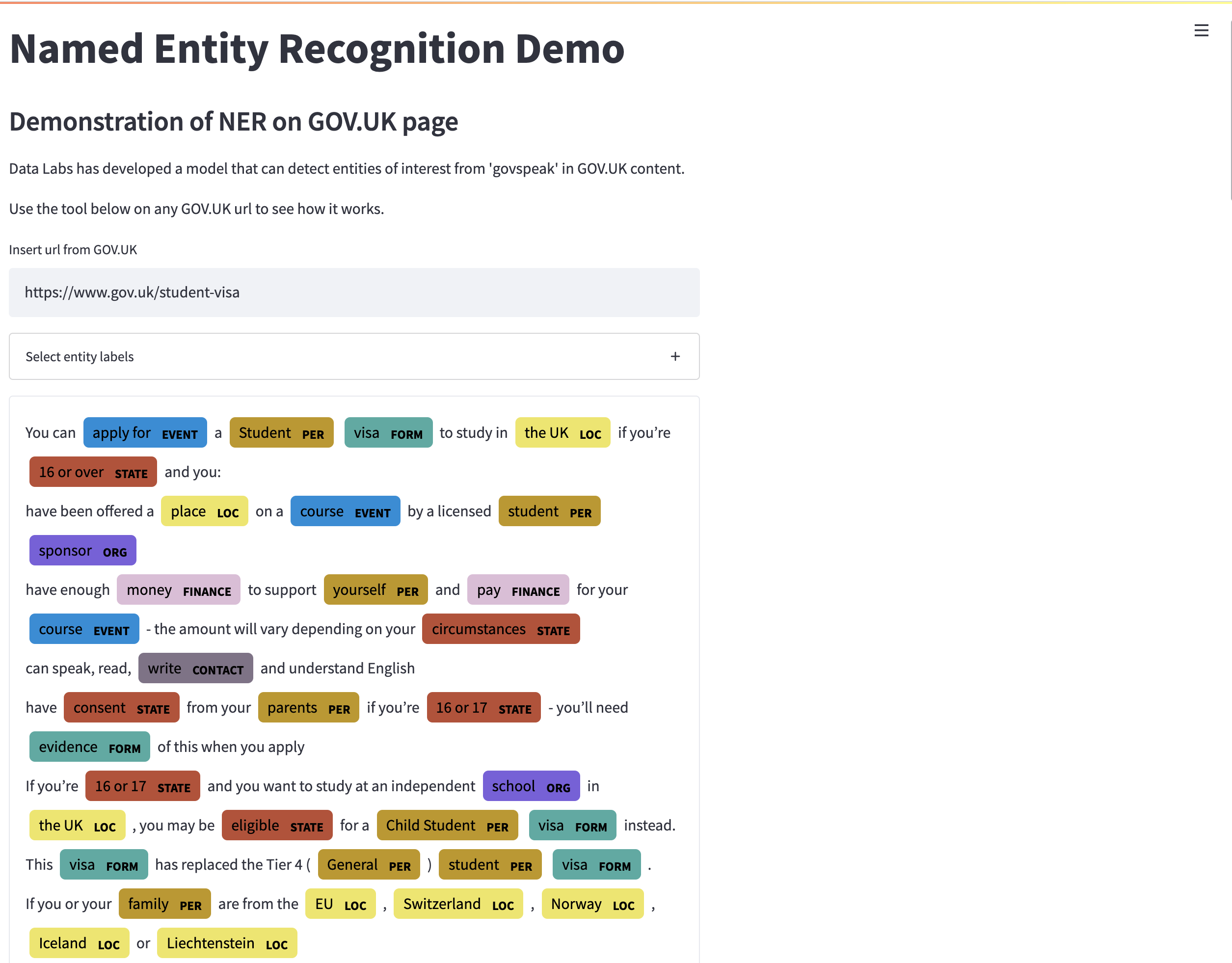Screen dimensions: 1232x963
Task: Click the 'Named Entity Recognition Demo' heading
Action: [x=317, y=49]
